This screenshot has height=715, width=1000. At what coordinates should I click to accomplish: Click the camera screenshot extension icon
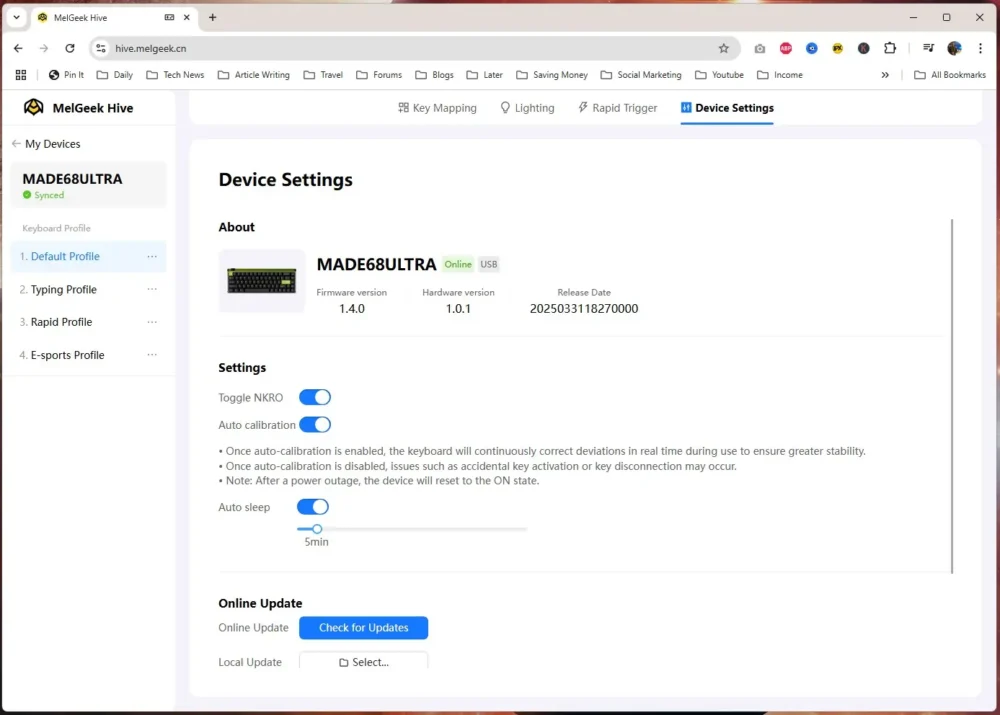(759, 48)
